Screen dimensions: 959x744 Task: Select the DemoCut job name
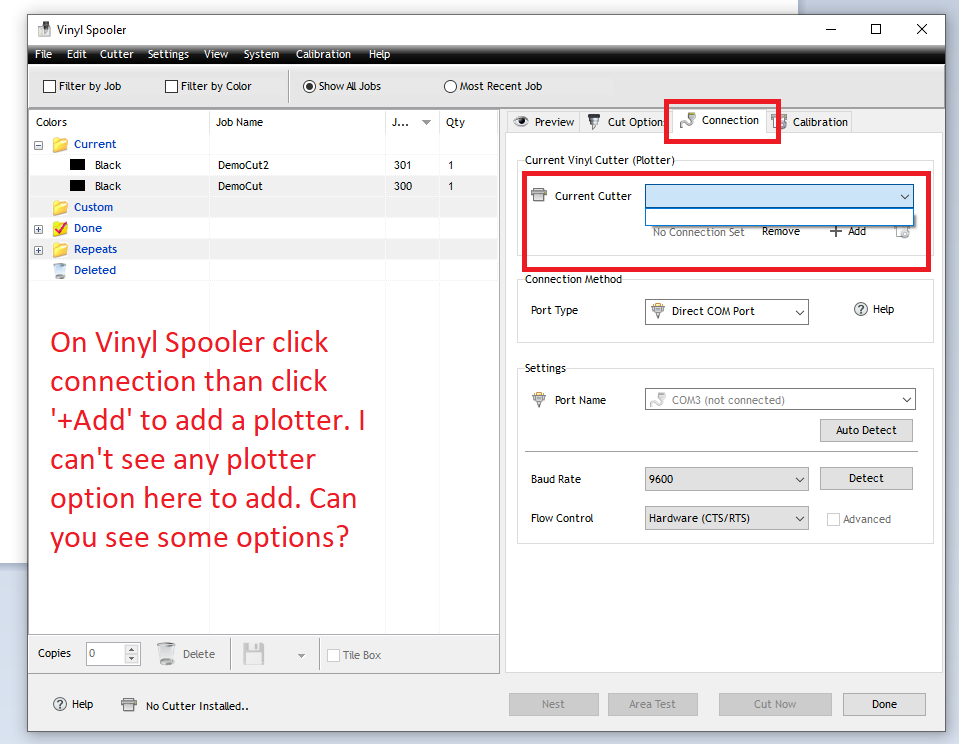point(240,186)
